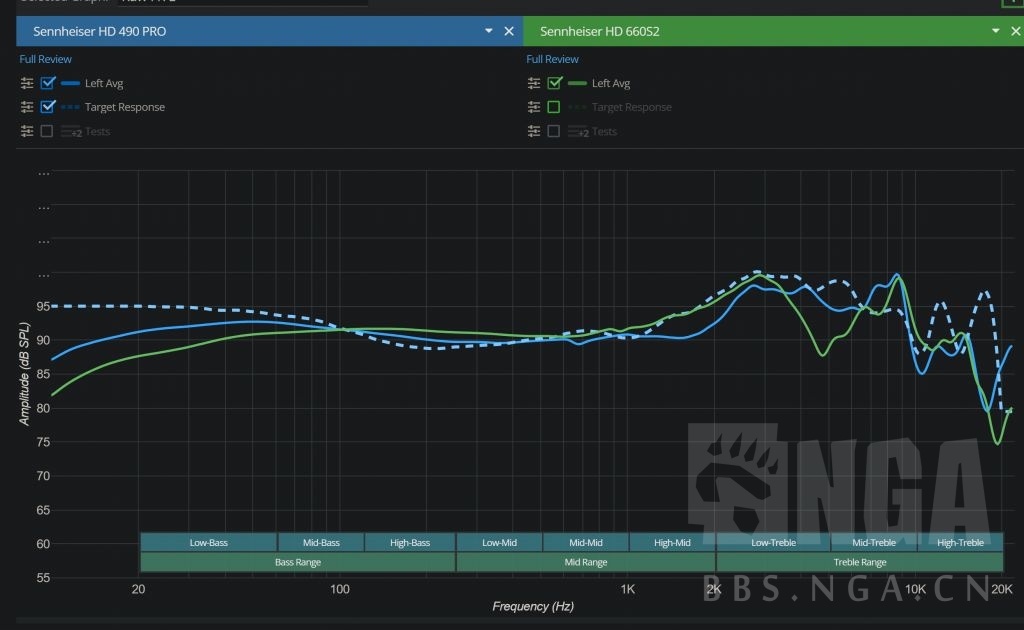This screenshot has width=1024, height=630.
Task: Open settings sliders for HD 660S2 Target Response
Action: (534, 107)
